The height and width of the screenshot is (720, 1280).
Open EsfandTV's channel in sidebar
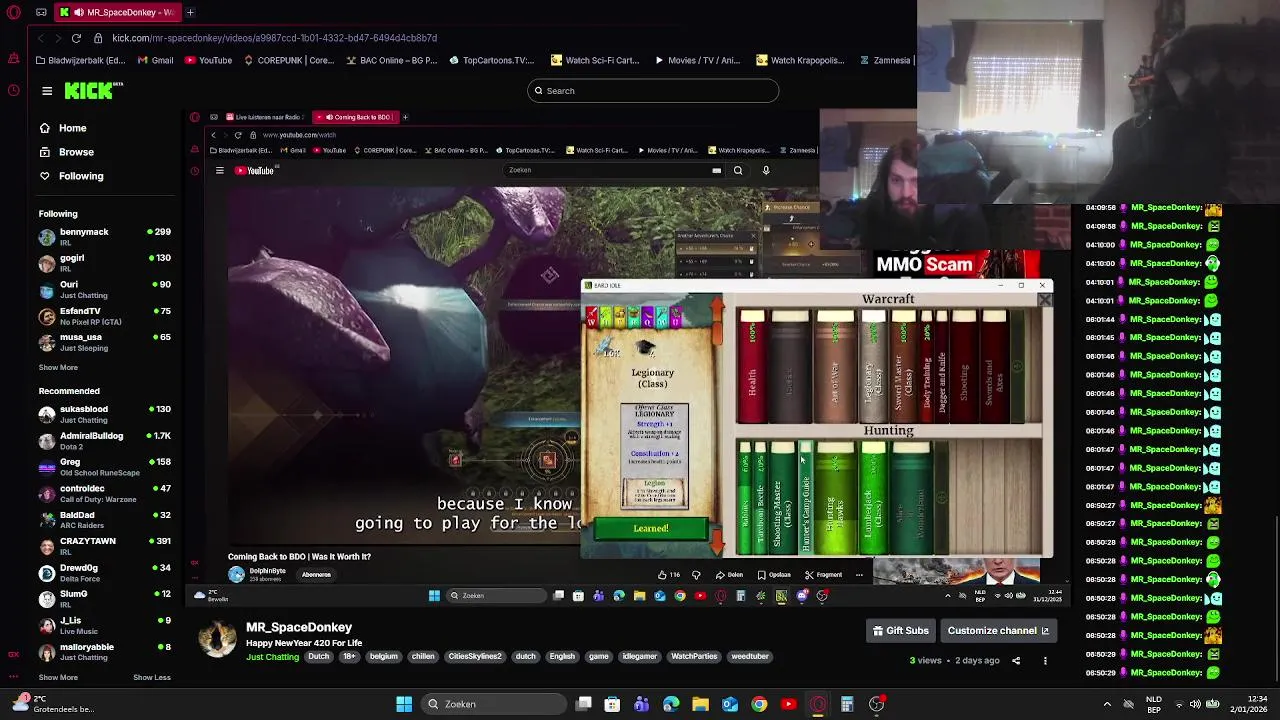[105, 316]
